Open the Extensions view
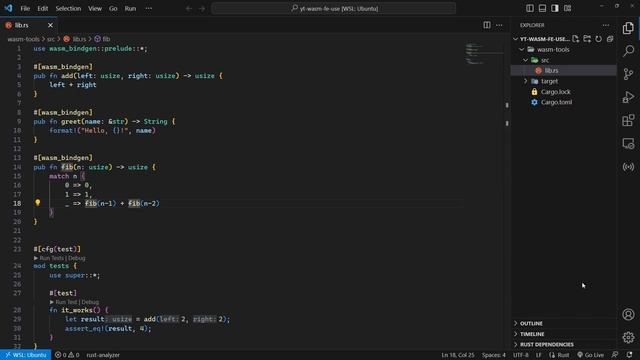Viewport: 640px width, 360px height. coord(628,120)
